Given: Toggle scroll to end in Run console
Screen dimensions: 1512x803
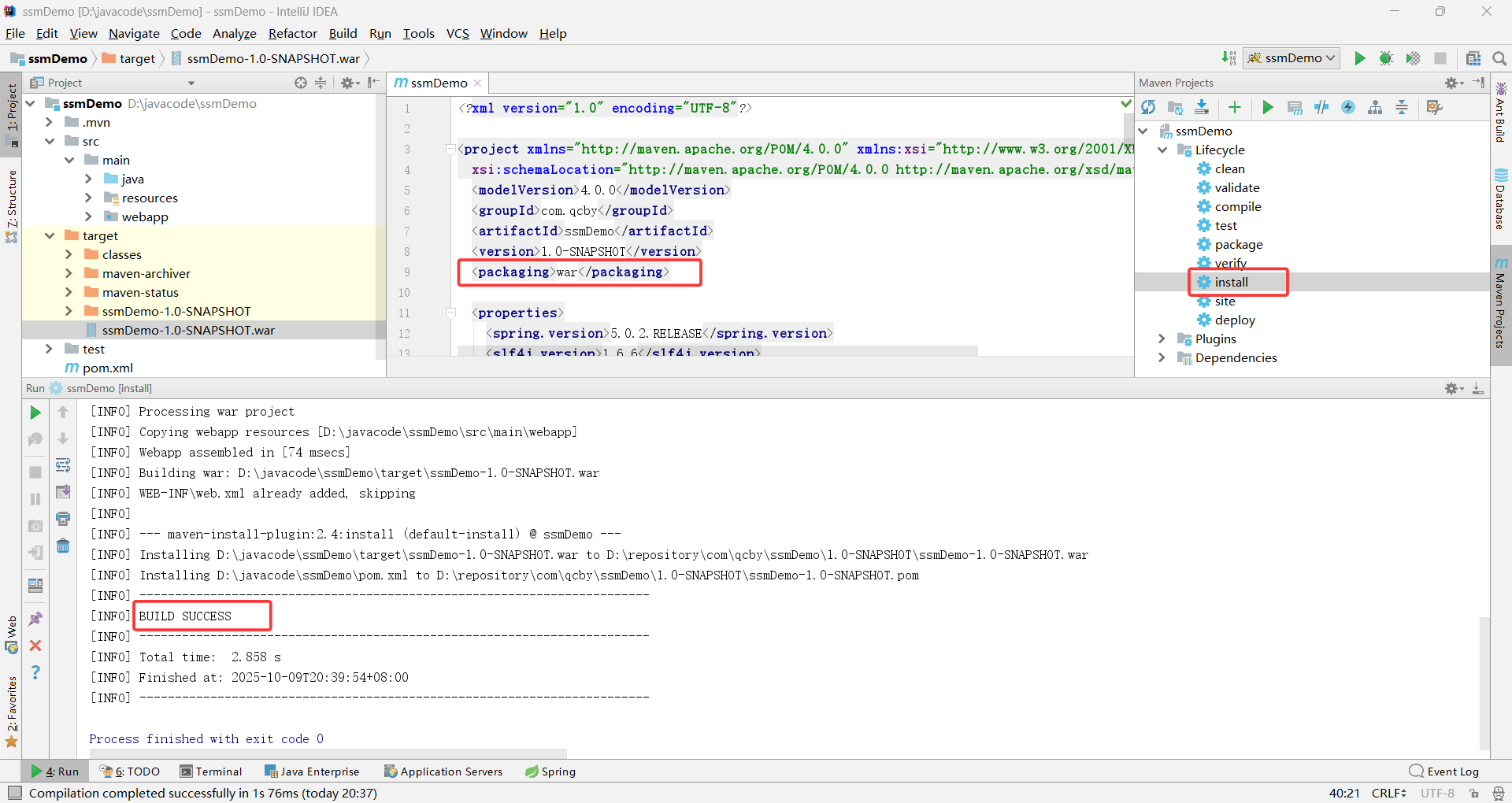Looking at the screenshot, I should click(x=63, y=492).
